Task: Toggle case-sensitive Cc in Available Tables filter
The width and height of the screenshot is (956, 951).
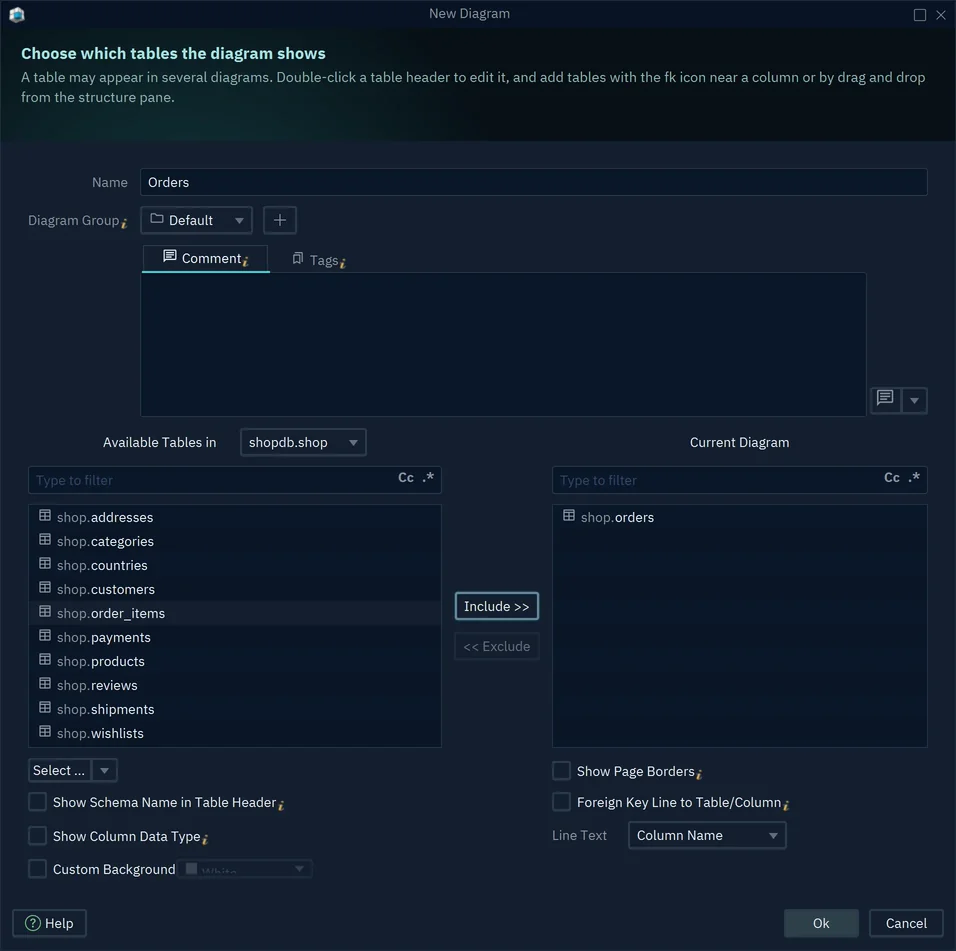Action: pyautogui.click(x=406, y=478)
